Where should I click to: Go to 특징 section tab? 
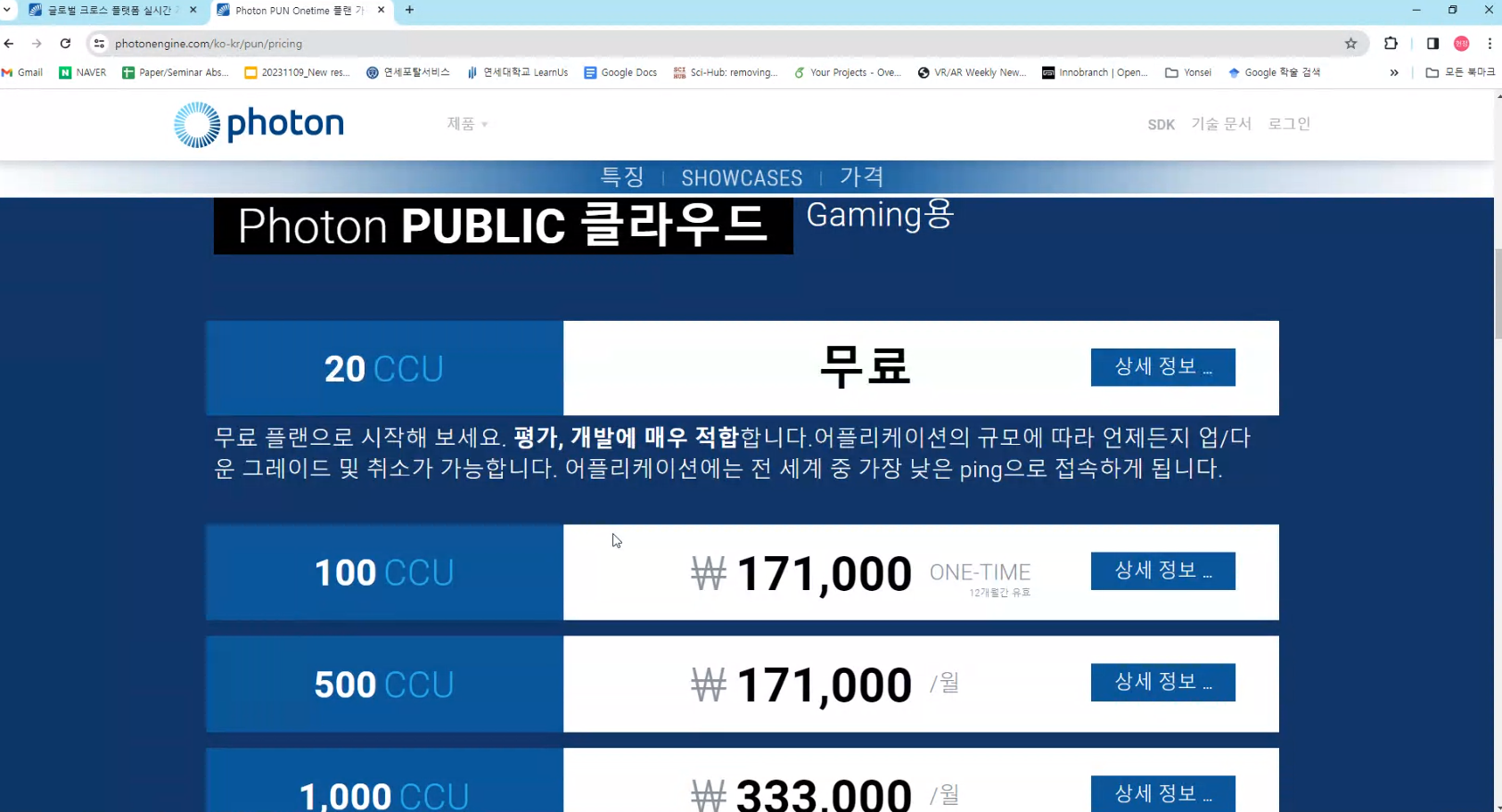621,176
